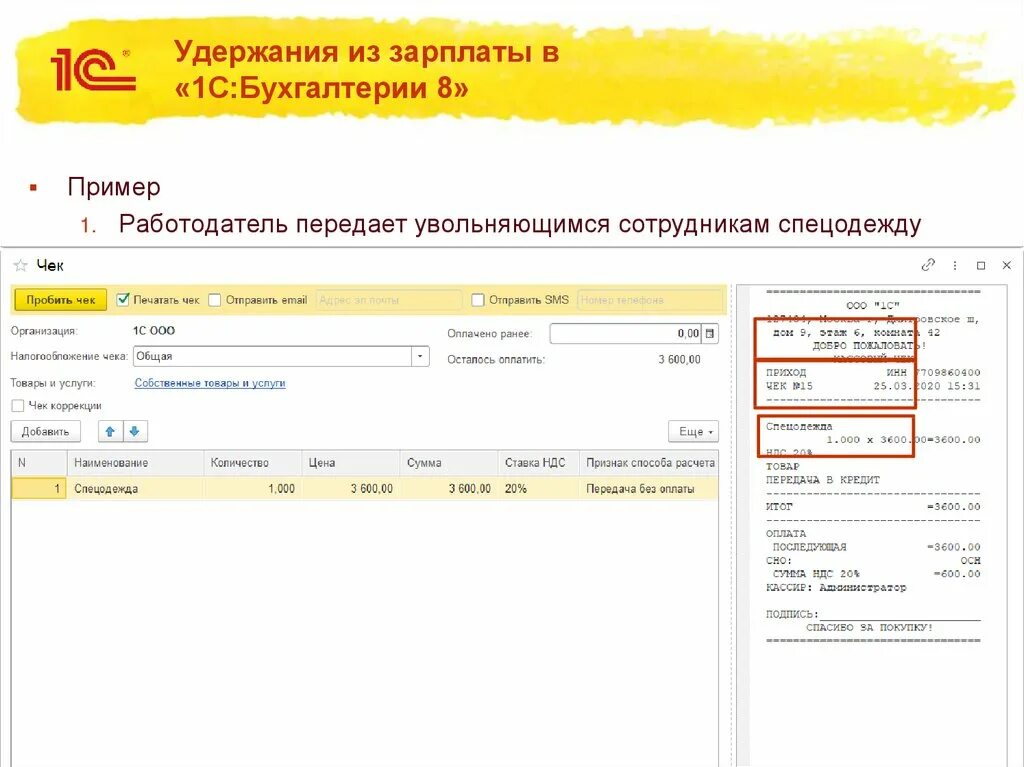1024x767 pixels.
Task: Select the 20% VAT rate cell
Action: (x=537, y=489)
